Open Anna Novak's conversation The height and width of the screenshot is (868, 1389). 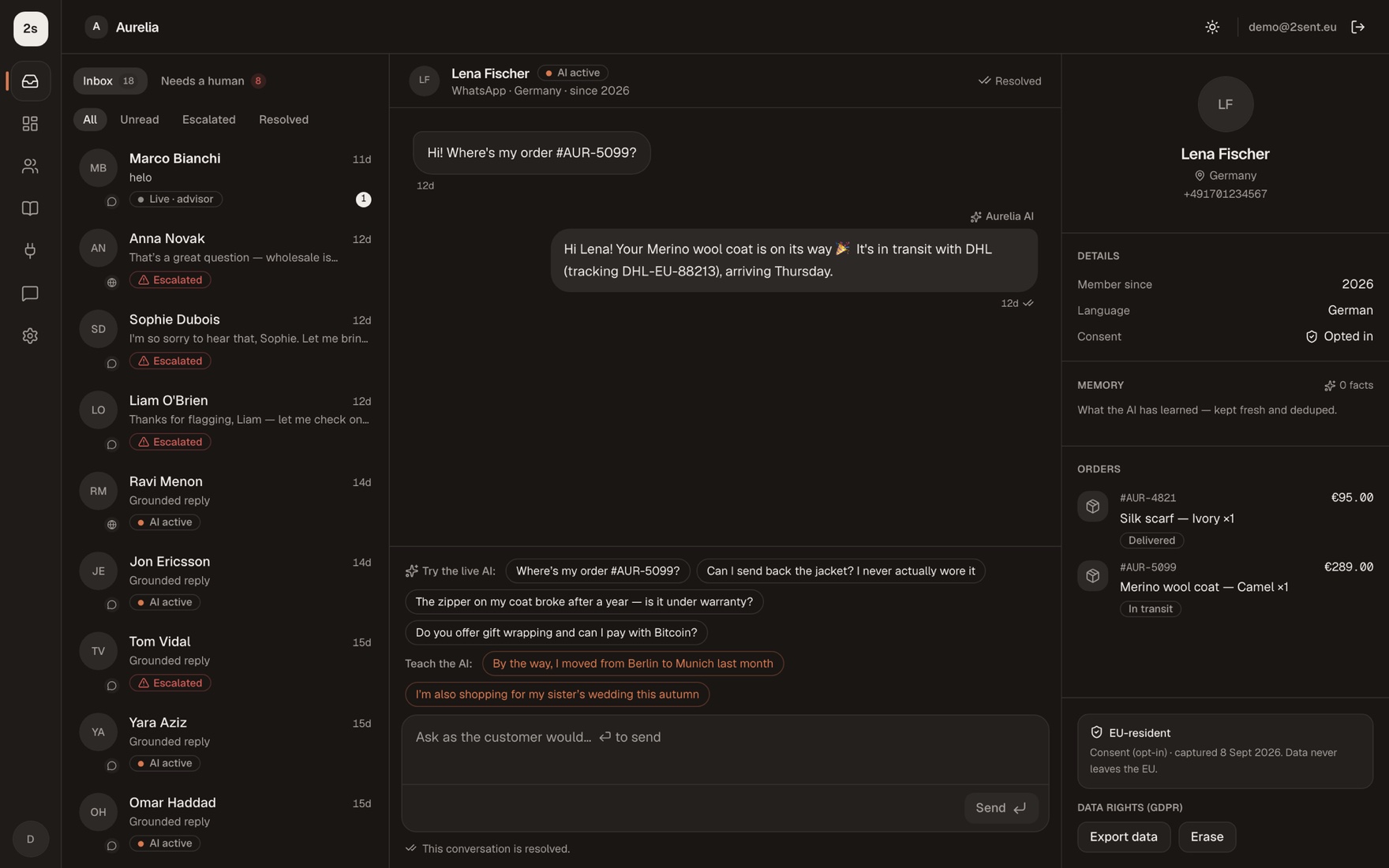226,260
